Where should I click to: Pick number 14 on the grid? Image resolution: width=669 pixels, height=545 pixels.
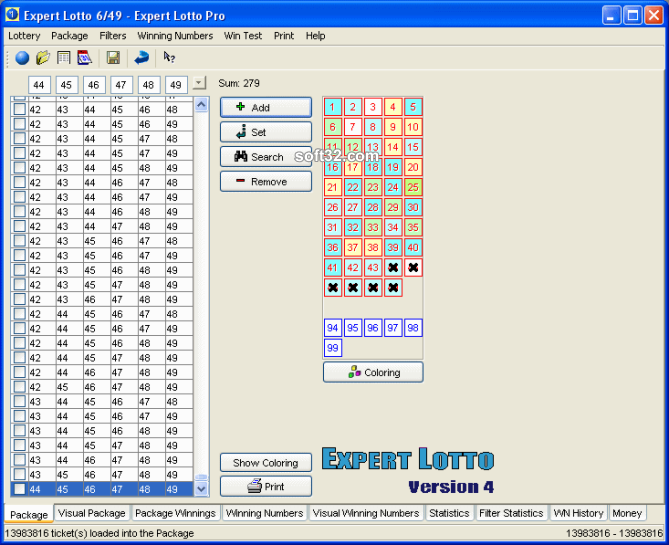click(393, 147)
